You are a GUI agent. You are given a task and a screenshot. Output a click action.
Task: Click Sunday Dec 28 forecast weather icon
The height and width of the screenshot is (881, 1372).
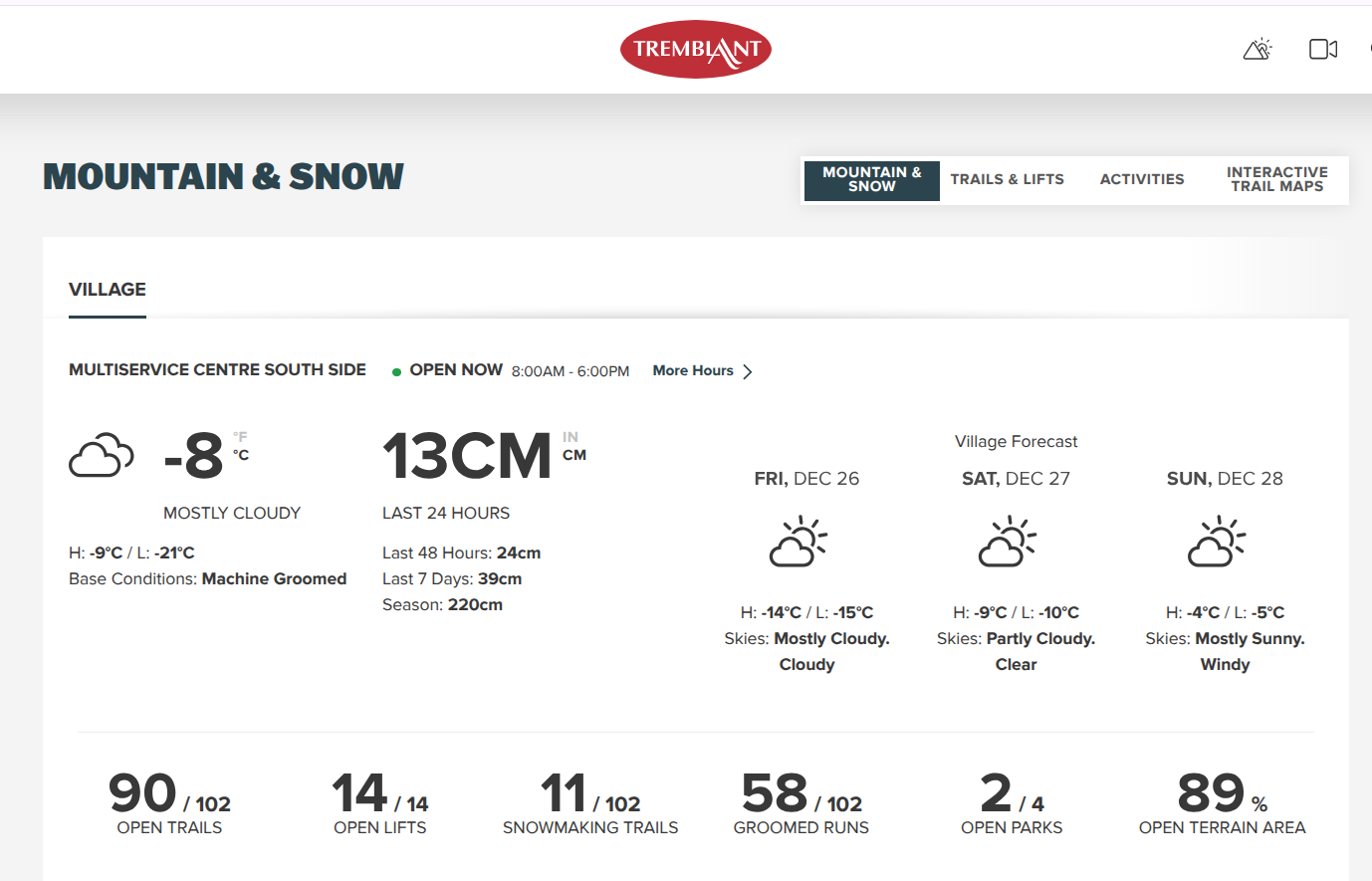point(1217,542)
